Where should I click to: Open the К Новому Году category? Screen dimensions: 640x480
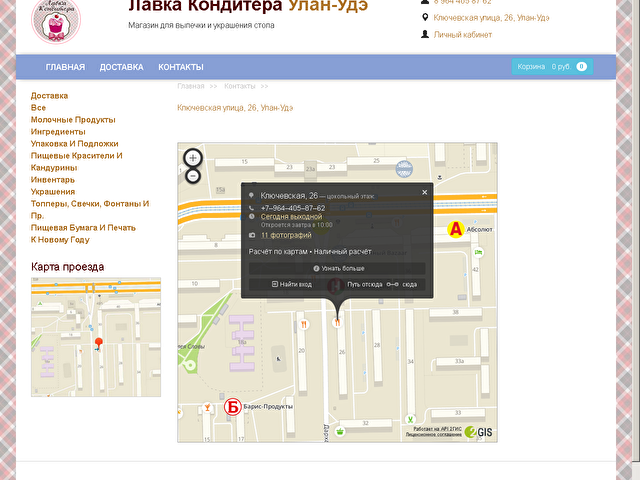click(x=60, y=240)
